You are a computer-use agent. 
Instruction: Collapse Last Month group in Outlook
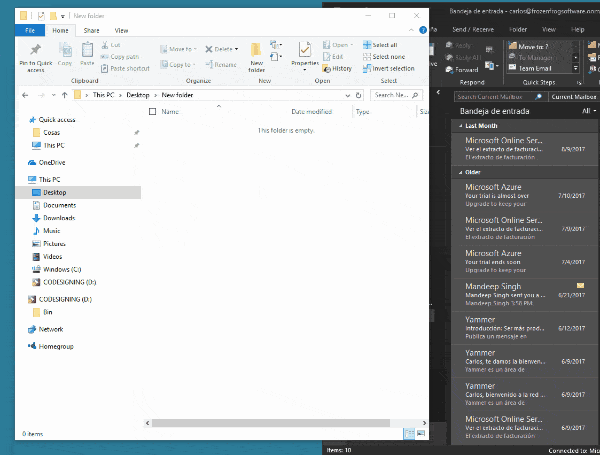pos(461,126)
